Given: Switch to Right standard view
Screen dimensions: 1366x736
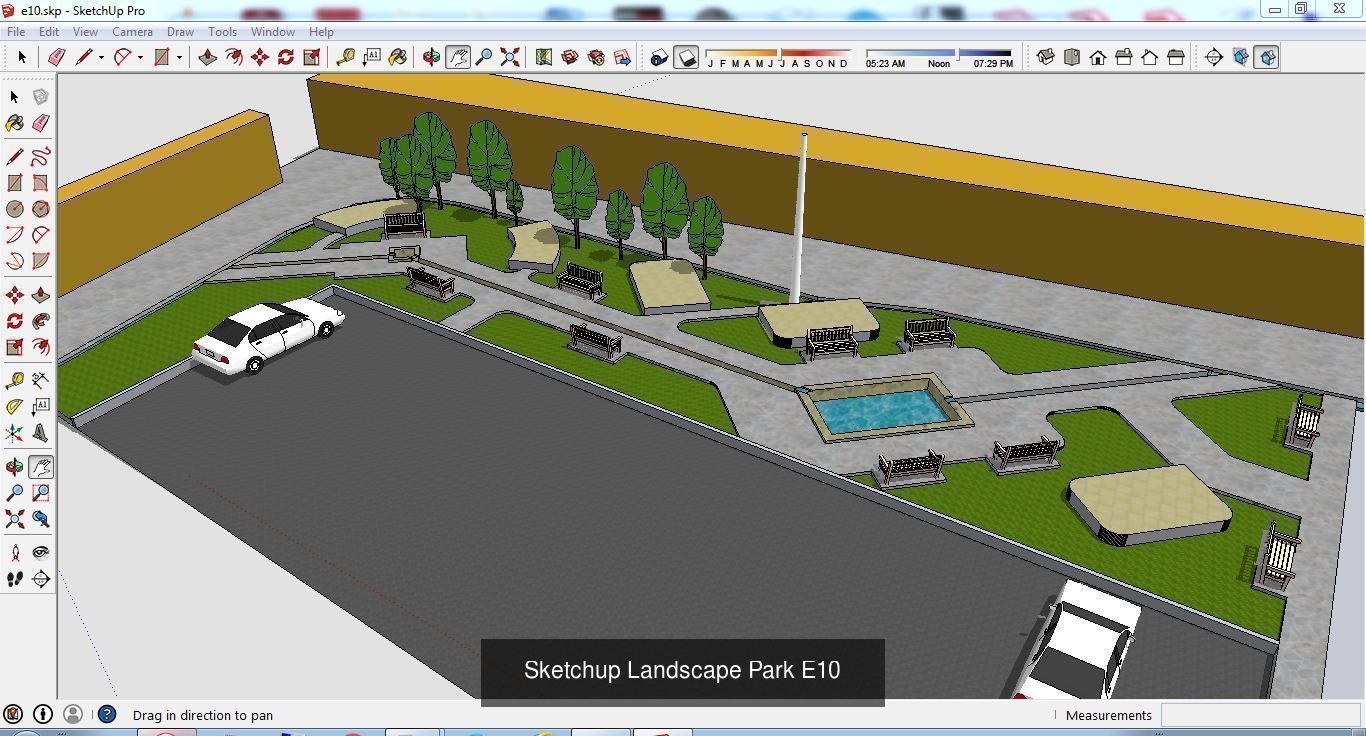Looking at the screenshot, I should [x=1124, y=57].
